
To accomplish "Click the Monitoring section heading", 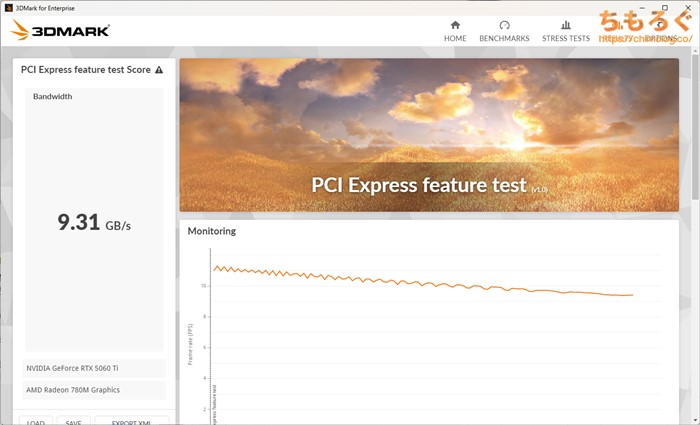I will click(212, 231).
